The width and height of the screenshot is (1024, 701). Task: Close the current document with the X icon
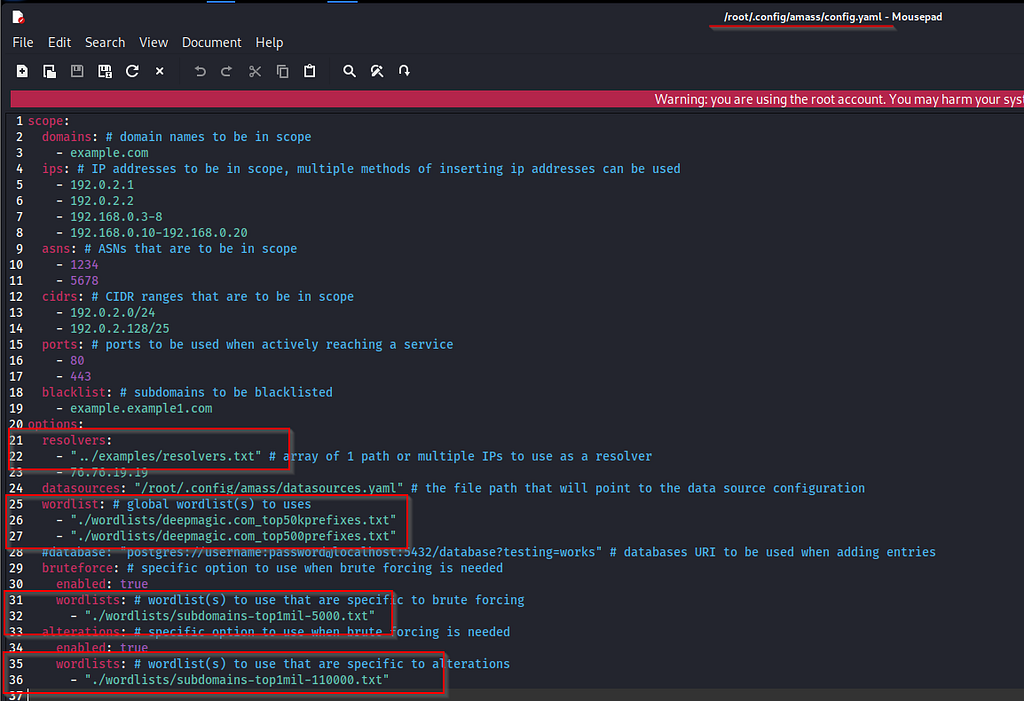tap(159, 71)
